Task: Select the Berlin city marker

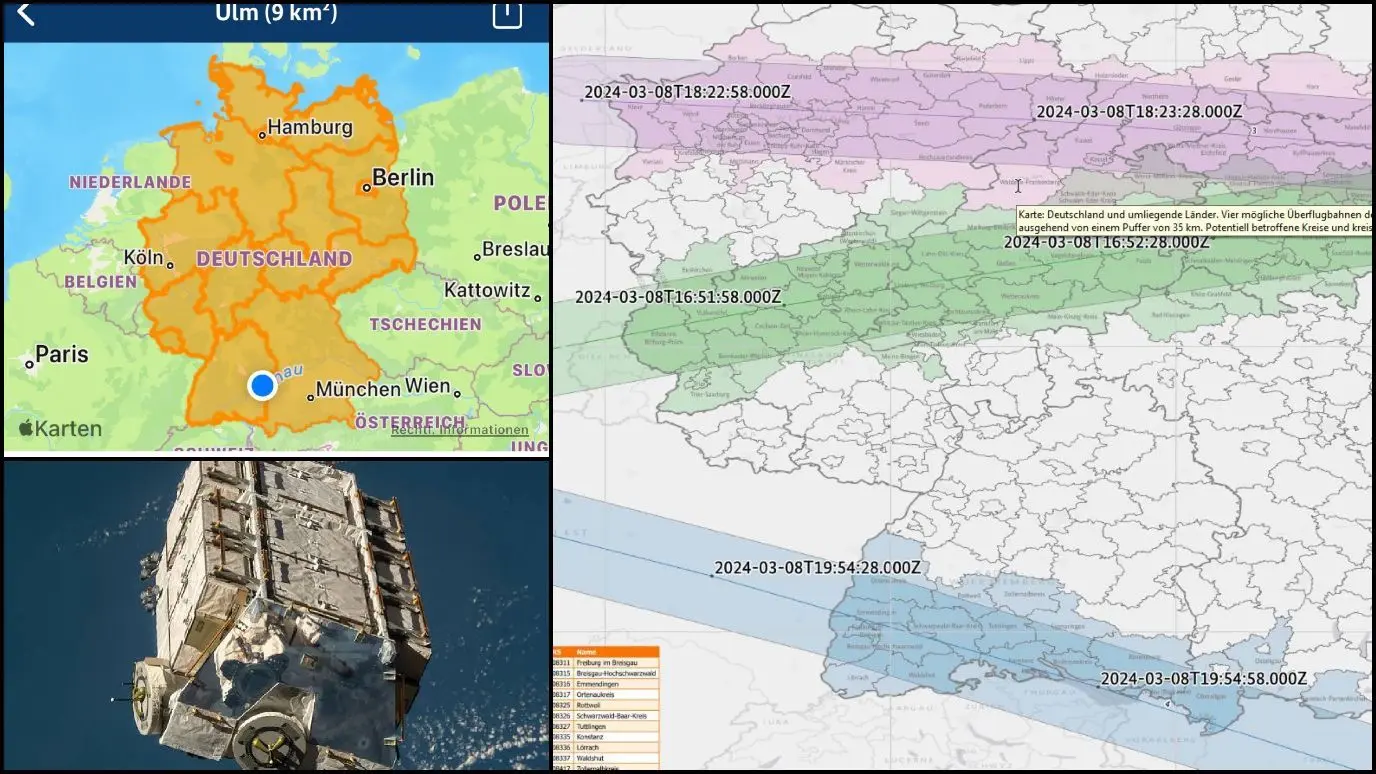Action: [x=367, y=186]
